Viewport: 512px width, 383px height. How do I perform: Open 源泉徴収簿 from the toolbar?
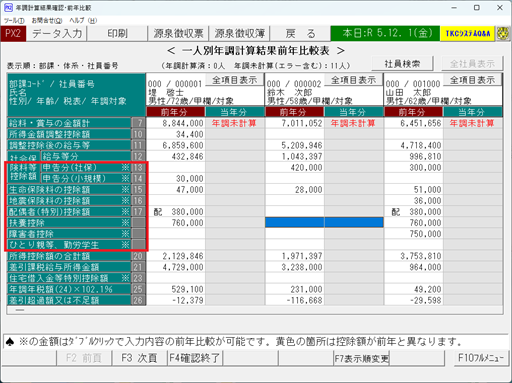point(239,34)
